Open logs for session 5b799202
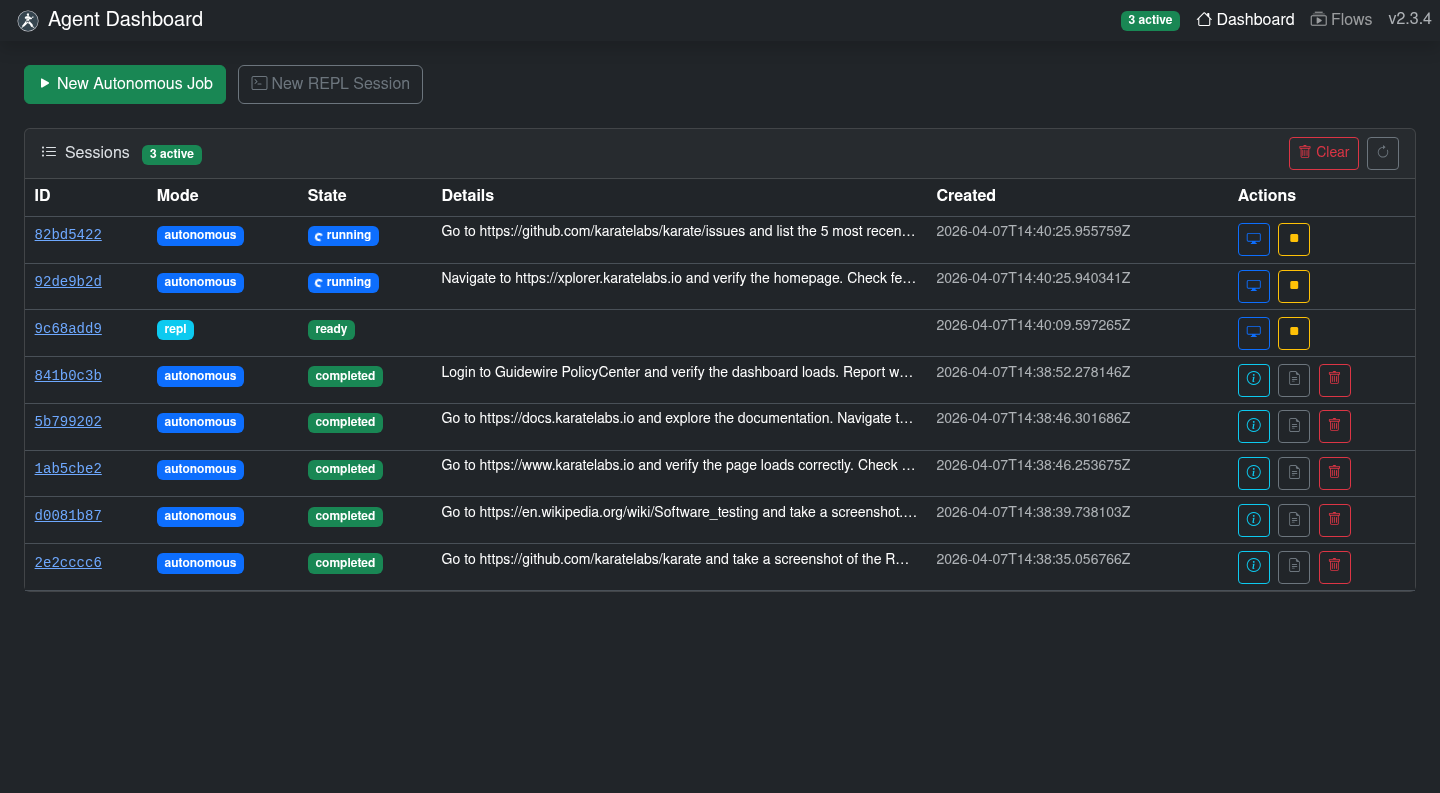Image resolution: width=1440 pixels, height=793 pixels. (x=1293, y=426)
